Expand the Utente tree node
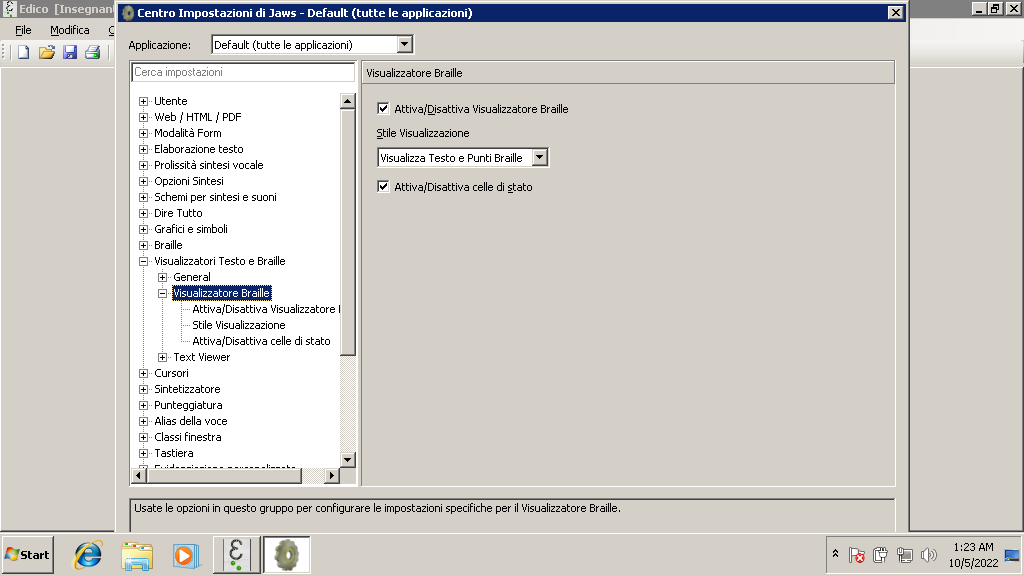Screen dimensions: 1024x576 [x=144, y=101]
